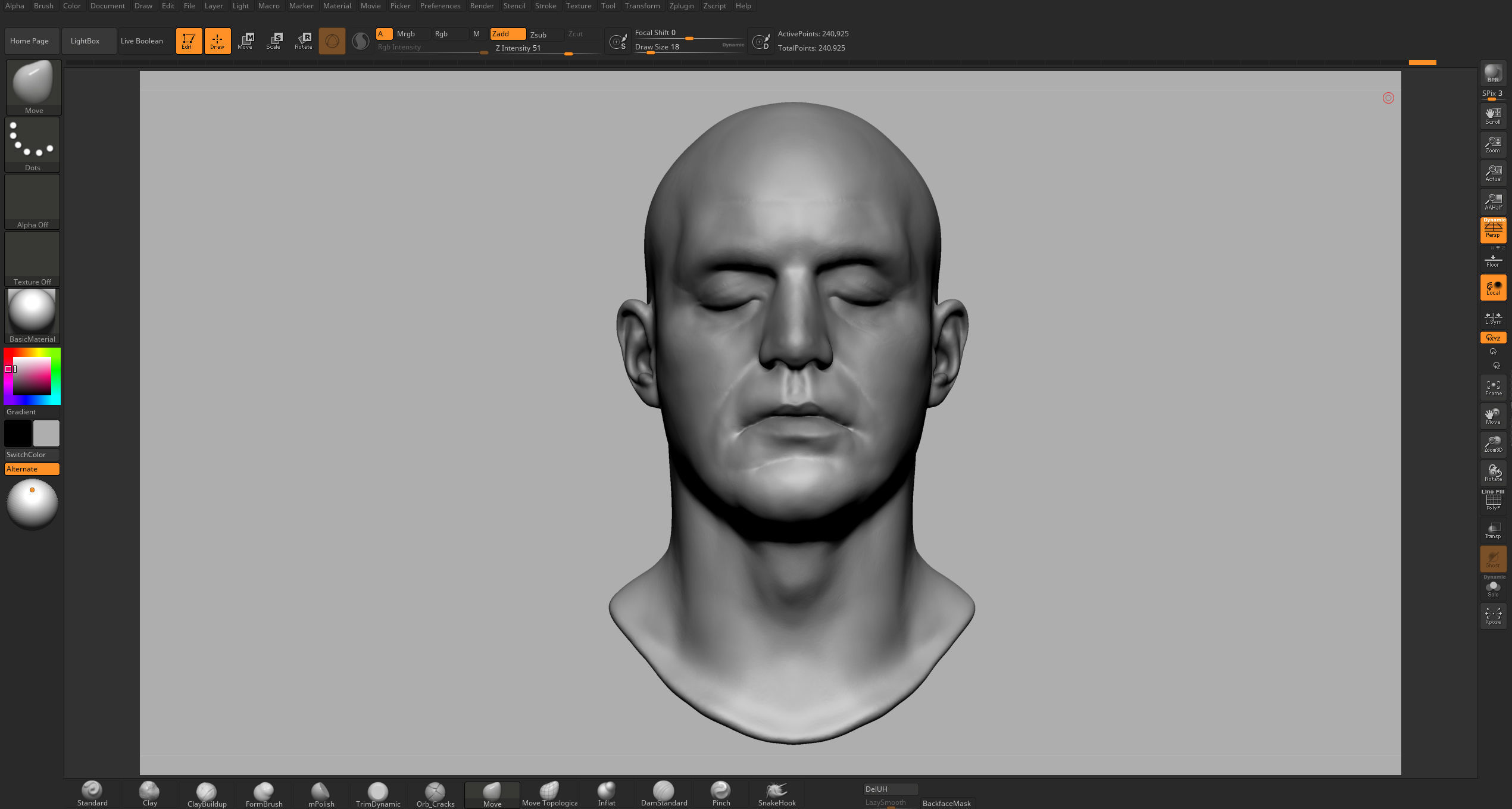
Task: Select the ClayBuildup brush
Action: coord(207,794)
